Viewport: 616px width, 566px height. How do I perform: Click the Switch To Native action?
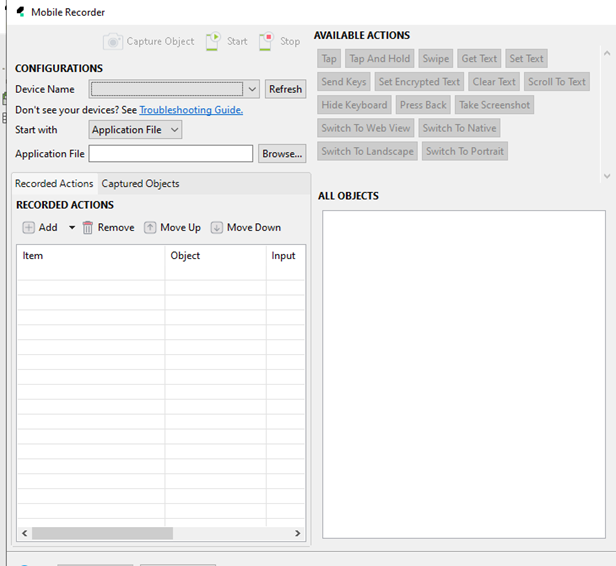(459, 128)
